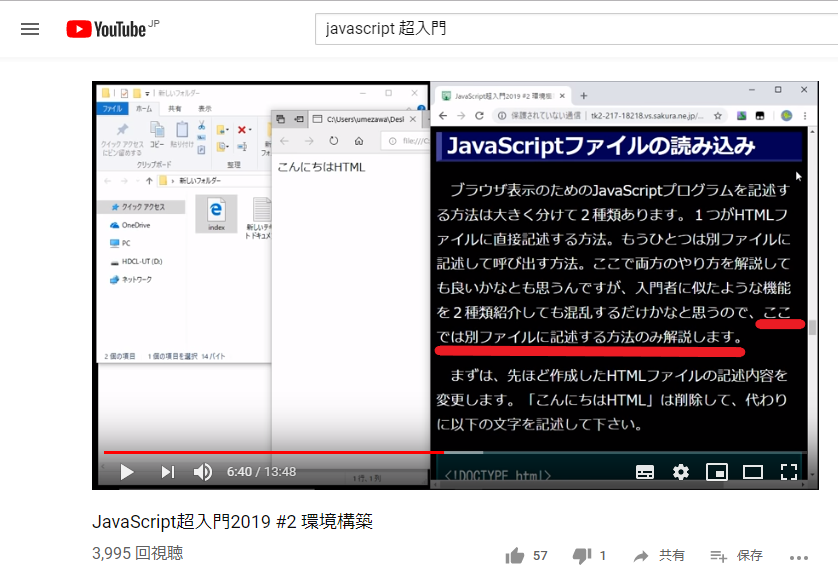Toggle subtitles captions button

(645, 472)
